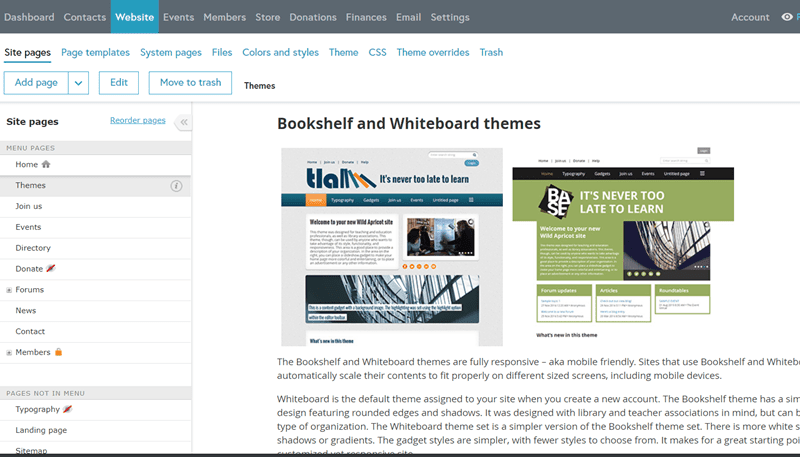The width and height of the screenshot is (800, 457).
Task: Select the Sitemap page
Action: (x=95, y=449)
